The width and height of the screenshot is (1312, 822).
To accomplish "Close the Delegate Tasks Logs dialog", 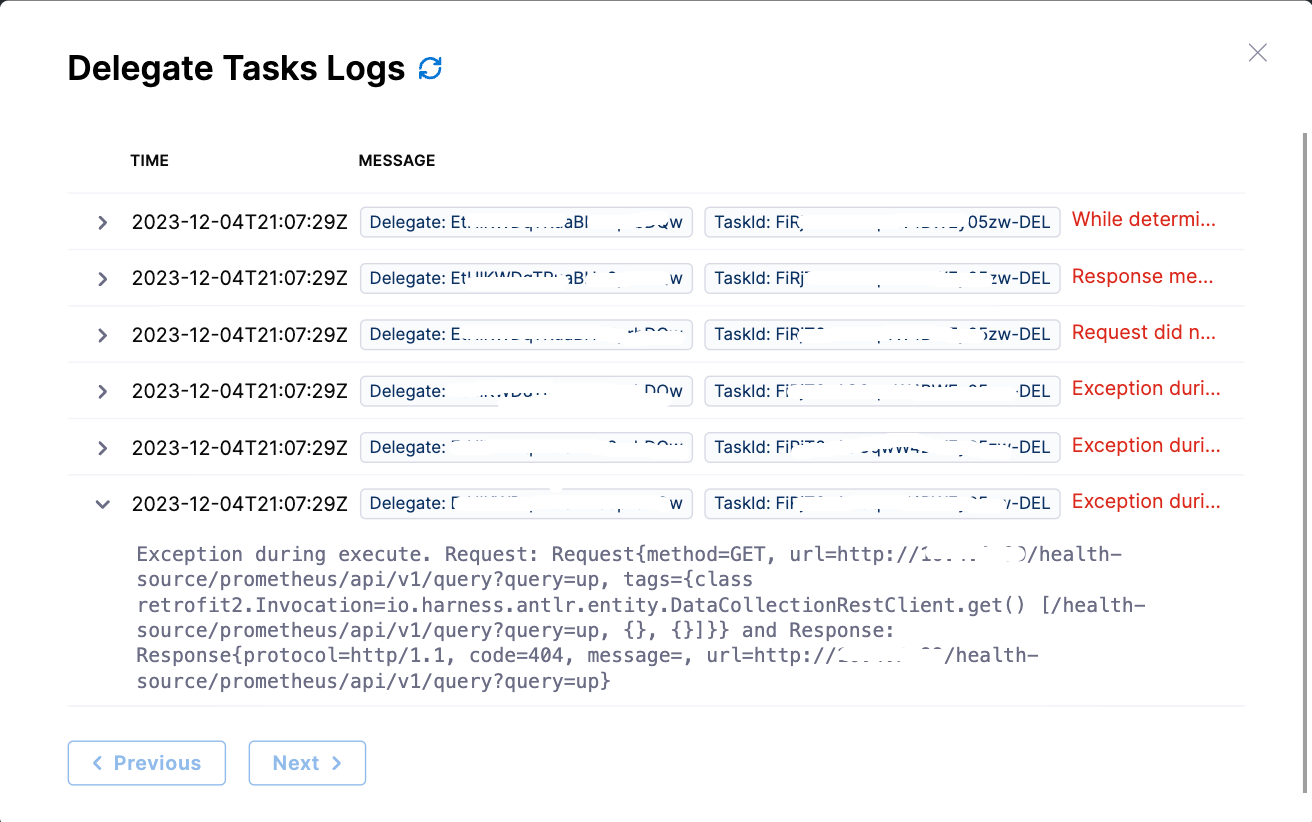I will coord(1257,53).
